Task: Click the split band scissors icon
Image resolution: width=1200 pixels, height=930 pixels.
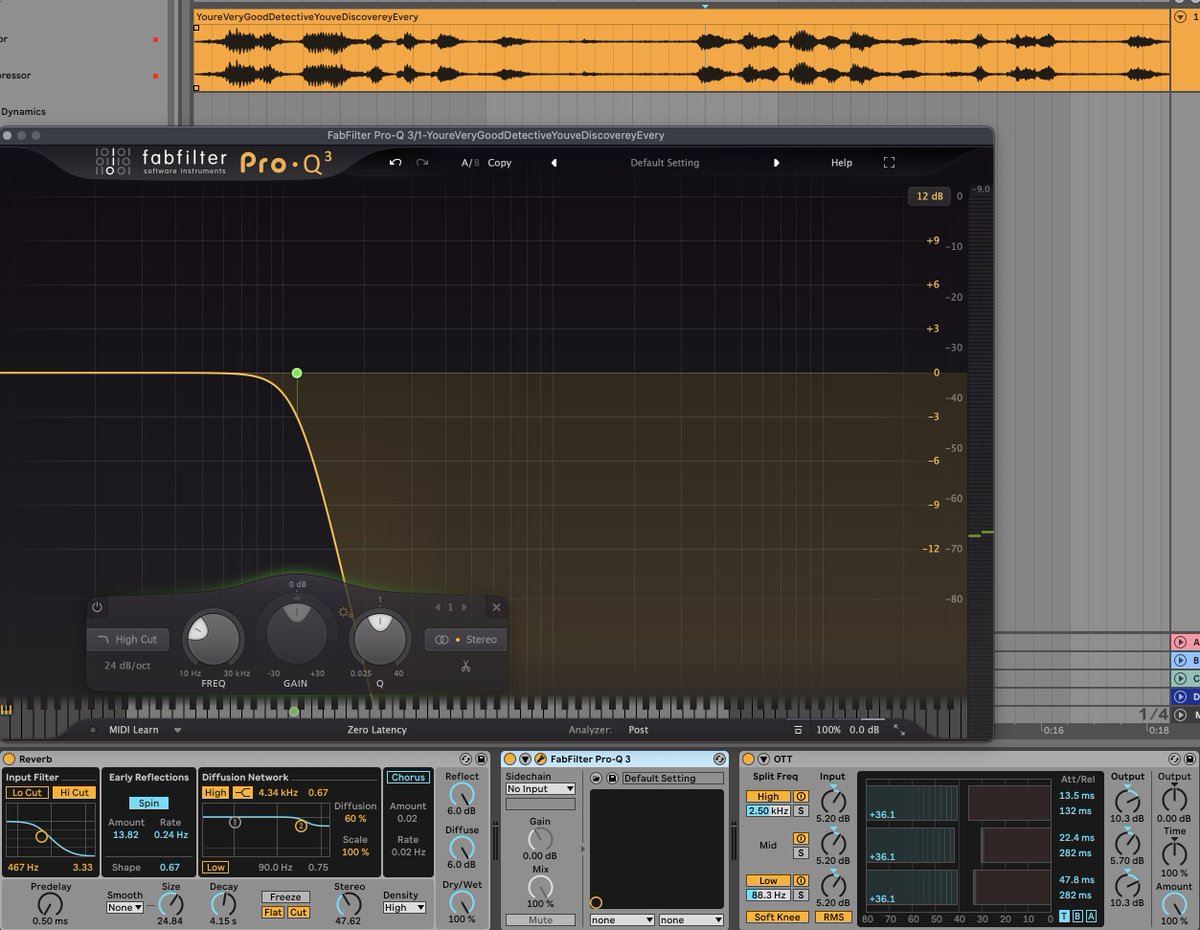Action: pyautogui.click(x=465, y=665)
